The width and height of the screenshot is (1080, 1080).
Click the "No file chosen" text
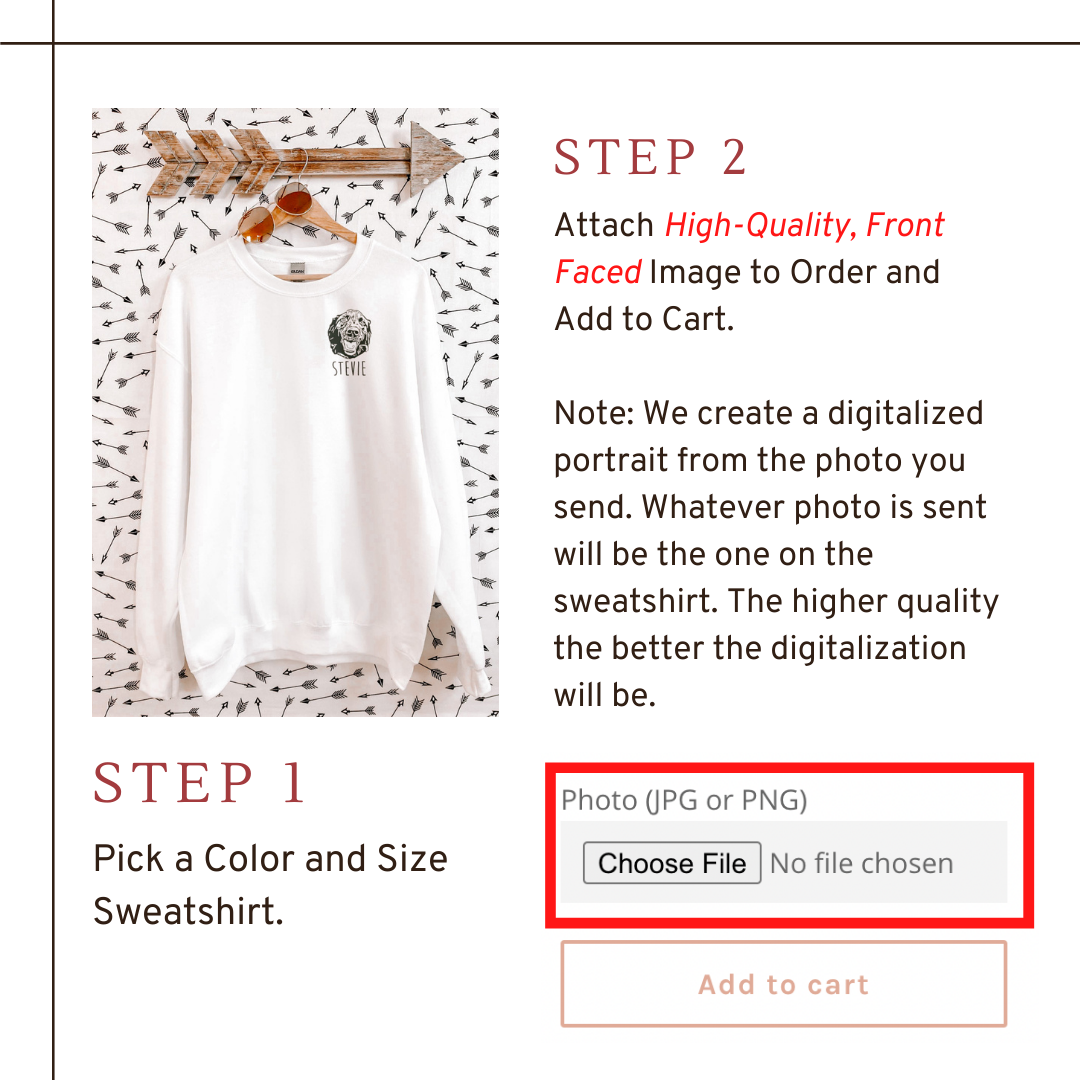point(862,863)
